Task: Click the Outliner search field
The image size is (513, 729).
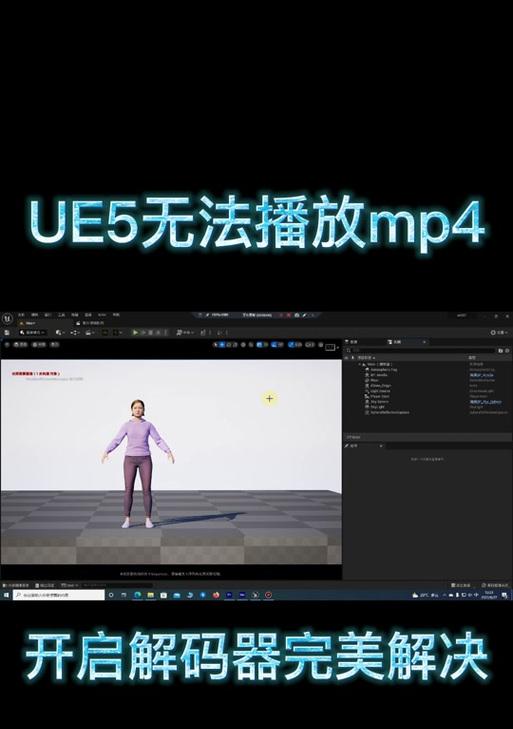Action: pos(421,351)
